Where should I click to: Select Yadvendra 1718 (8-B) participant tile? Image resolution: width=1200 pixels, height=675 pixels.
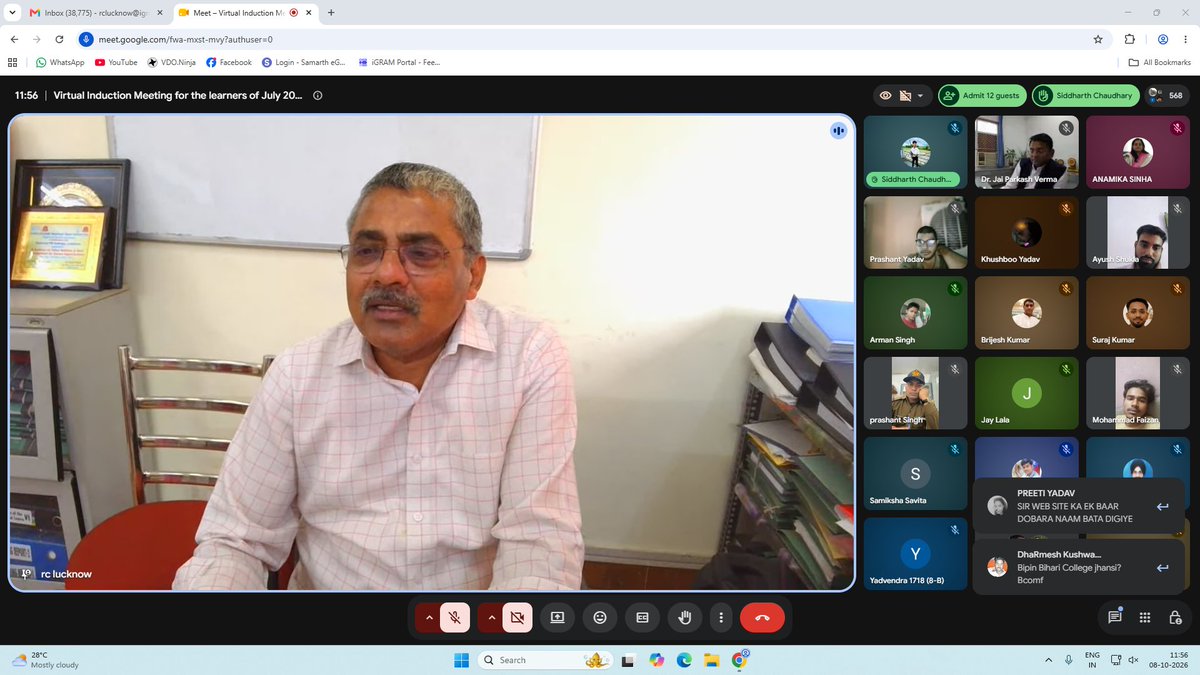(915, 554)
